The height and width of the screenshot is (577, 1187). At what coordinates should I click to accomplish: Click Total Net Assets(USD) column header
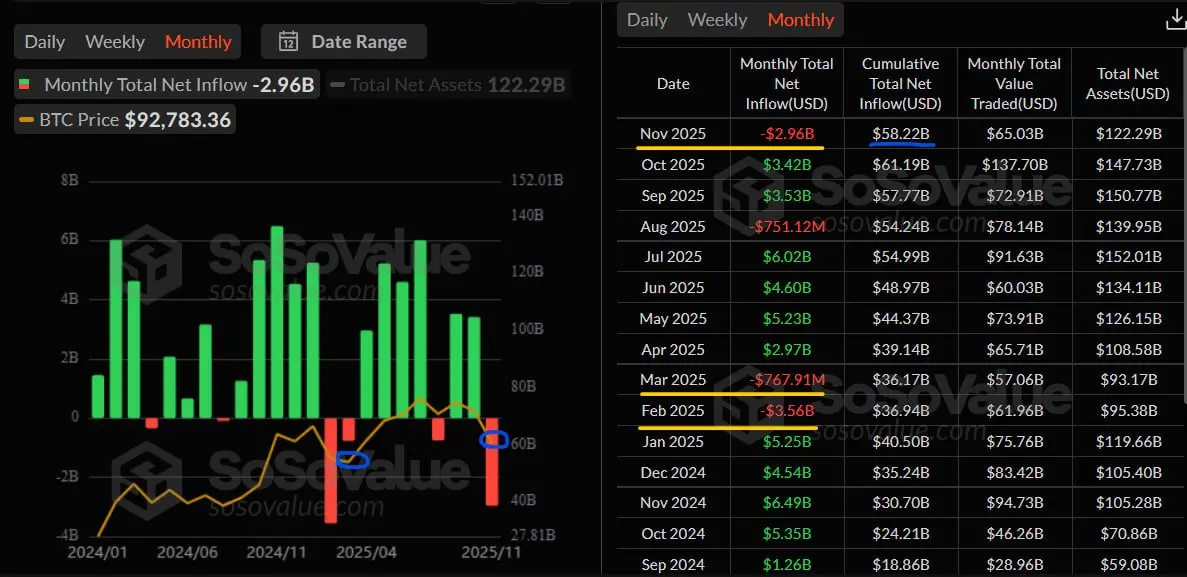(x=1128, y=83)
